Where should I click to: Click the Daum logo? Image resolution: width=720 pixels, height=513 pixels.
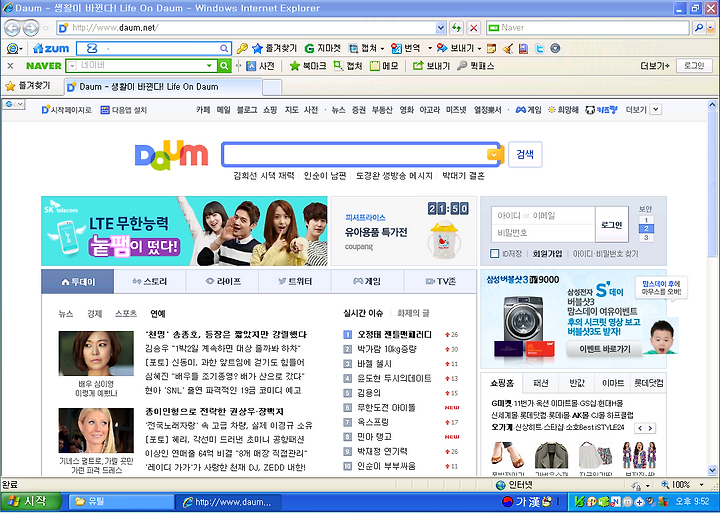171,155
